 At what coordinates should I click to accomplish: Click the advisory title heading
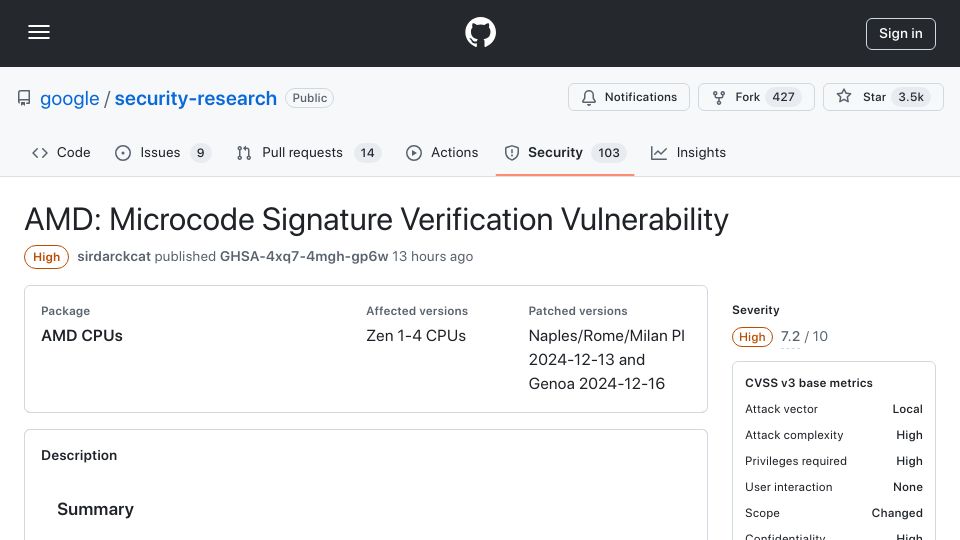coord(377,219)
